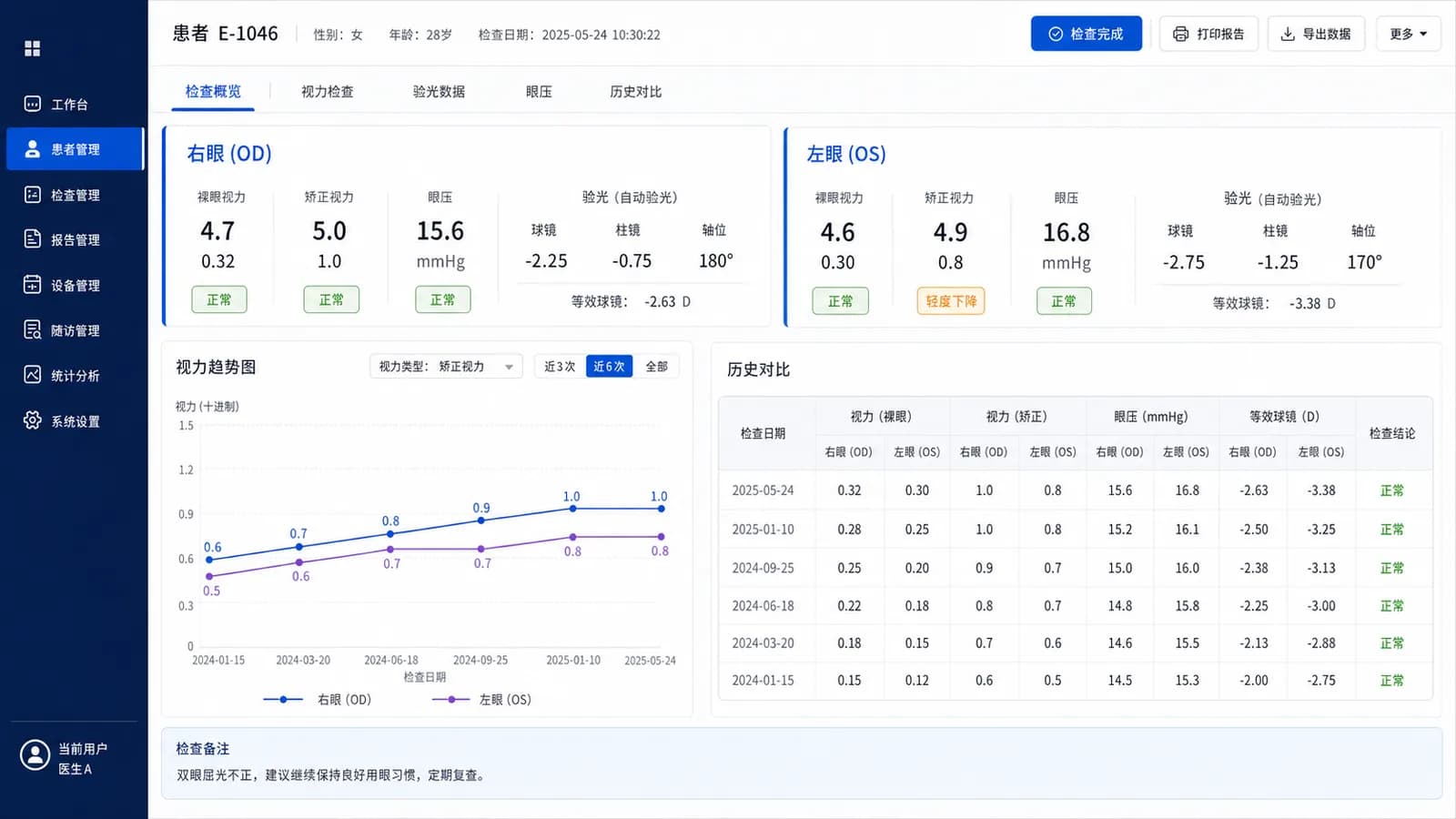Switch to the 检查概览 tab
The height and width of the screenshot is (819, 1456).
tap(213, 92)
